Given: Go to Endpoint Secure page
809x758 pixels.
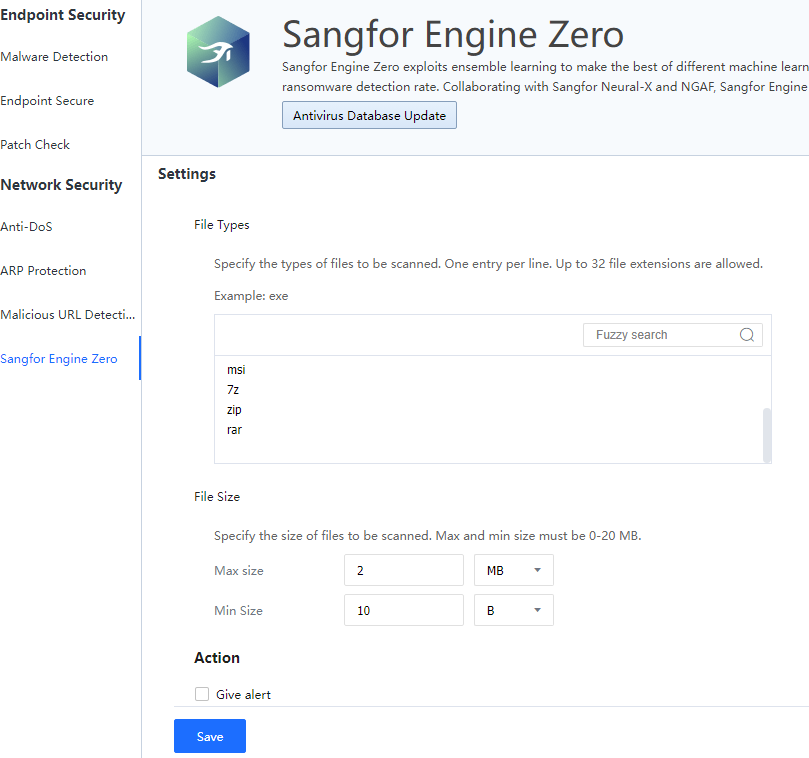Looking at the screenshot, I should [47, 101].
